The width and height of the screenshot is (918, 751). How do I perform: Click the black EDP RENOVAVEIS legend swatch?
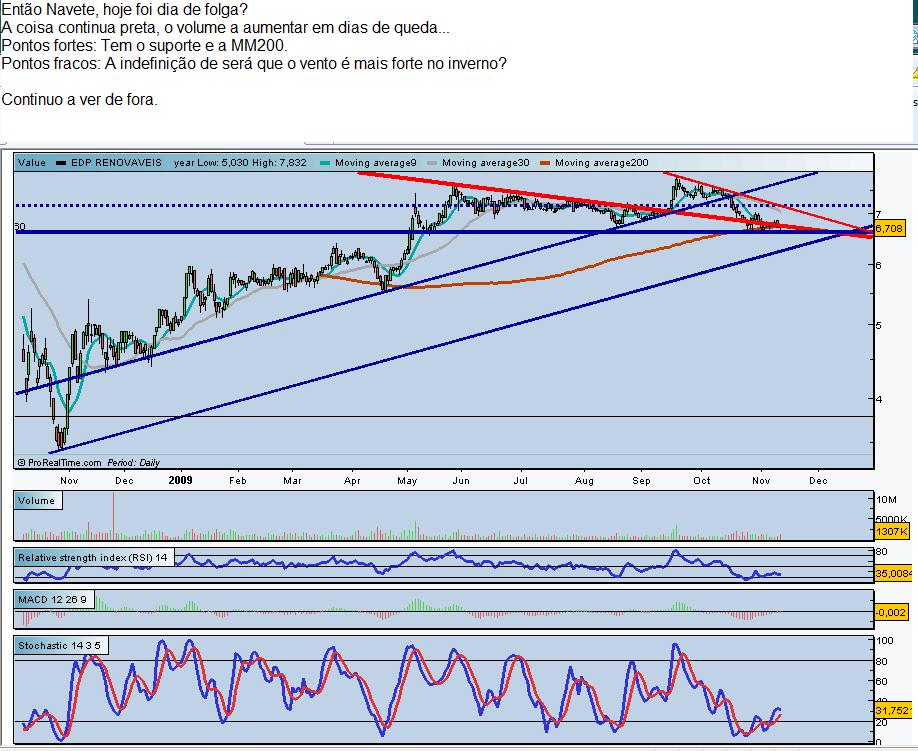tap(61, 163)
